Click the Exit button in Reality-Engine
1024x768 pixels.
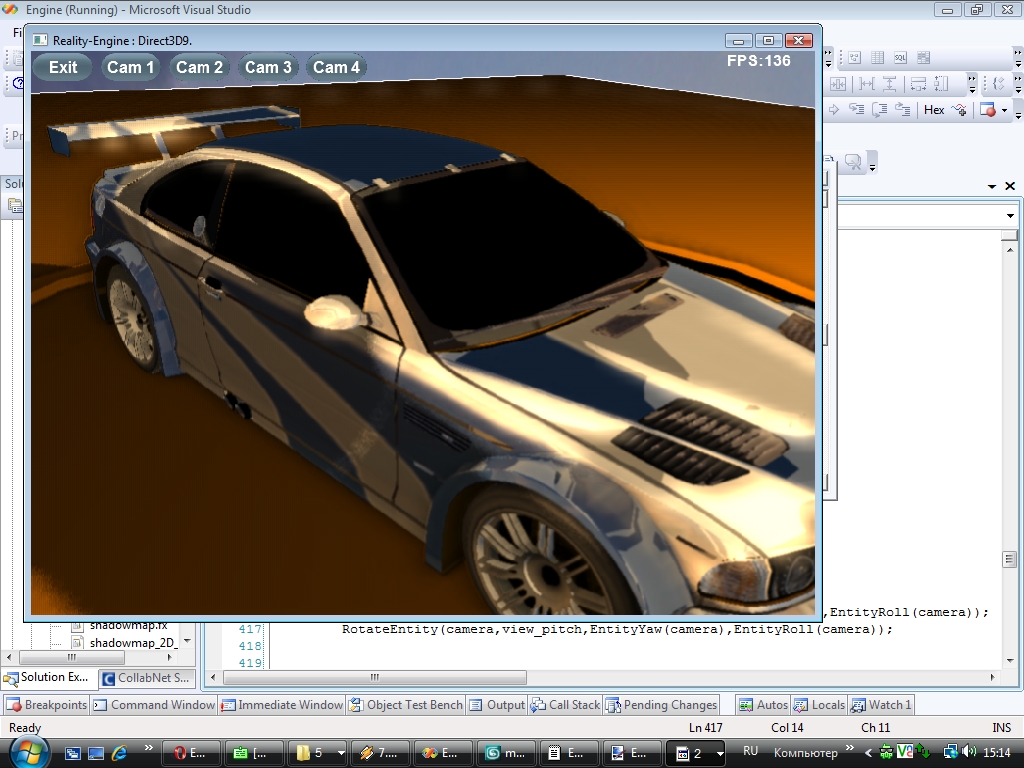(x=62, y=67)
